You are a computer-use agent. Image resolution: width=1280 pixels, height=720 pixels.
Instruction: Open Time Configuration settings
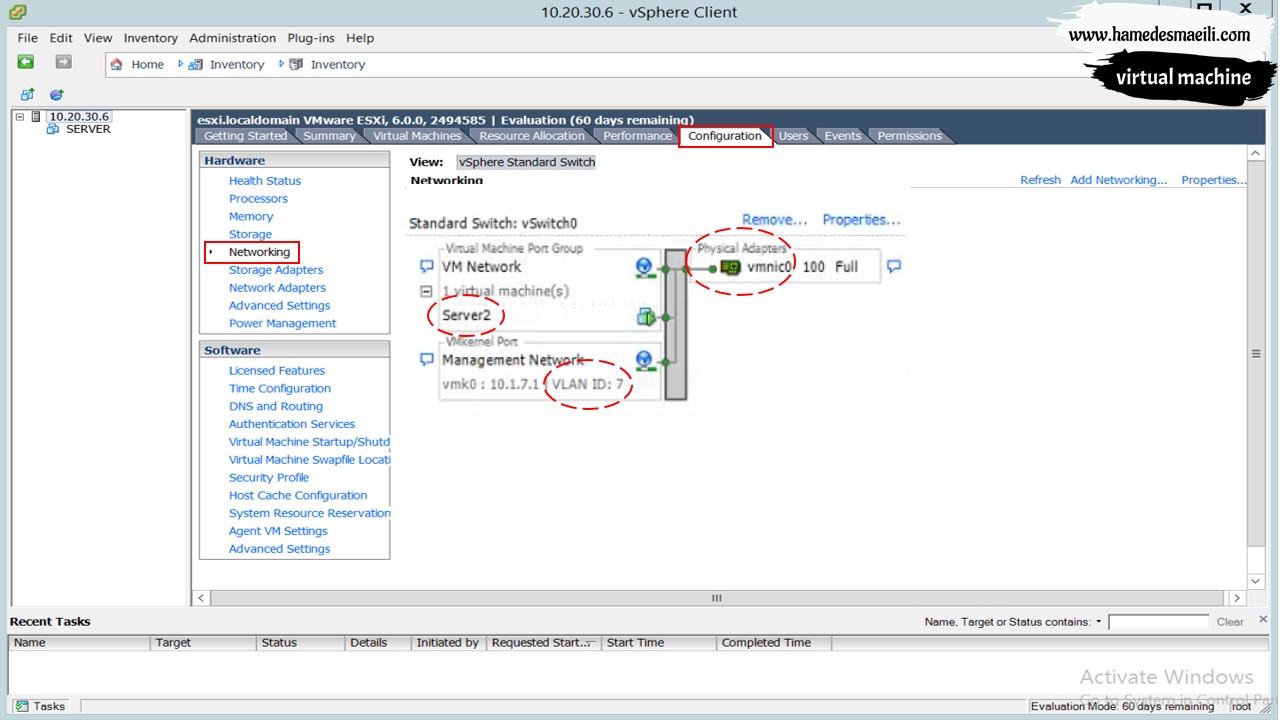[280, 389]
